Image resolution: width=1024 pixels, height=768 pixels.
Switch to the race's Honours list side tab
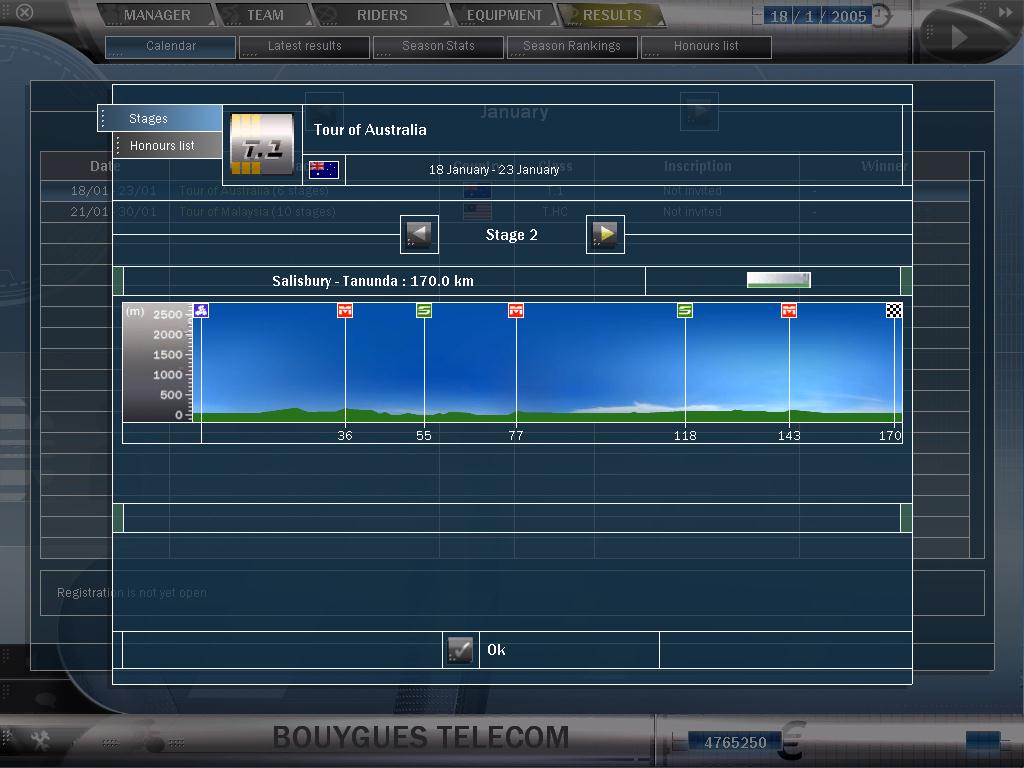pyautogui.click(x=167, y=146)
